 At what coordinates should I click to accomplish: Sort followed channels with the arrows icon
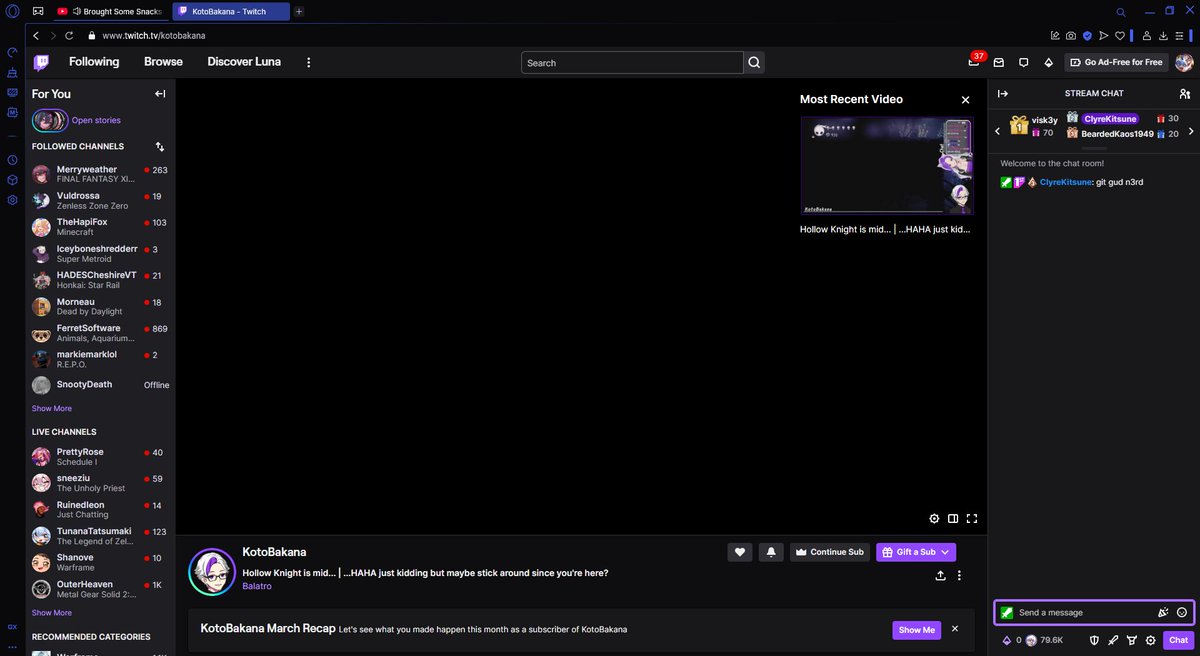click(160, 146)
